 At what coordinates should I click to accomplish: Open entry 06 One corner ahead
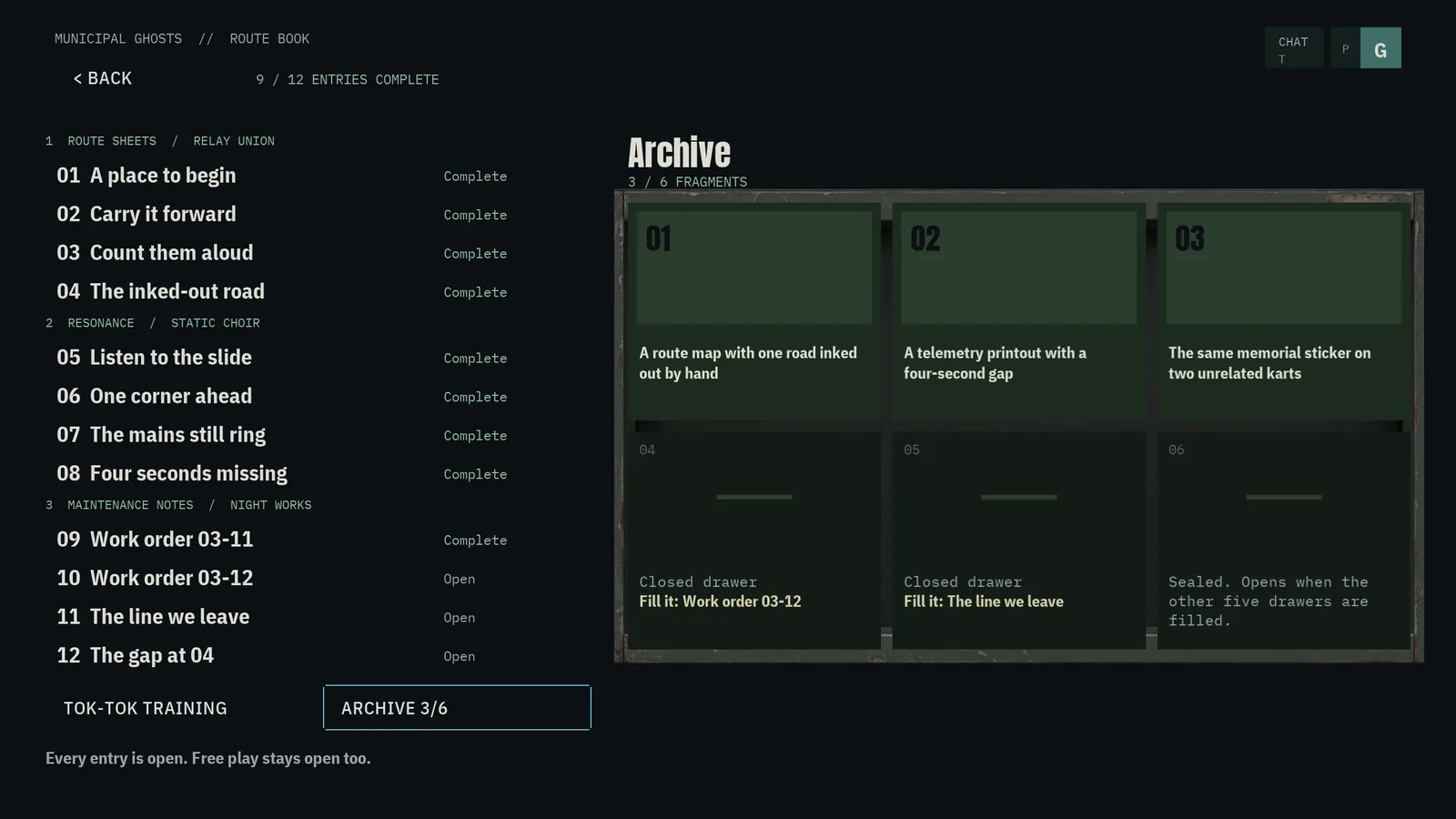pos(318,396)
